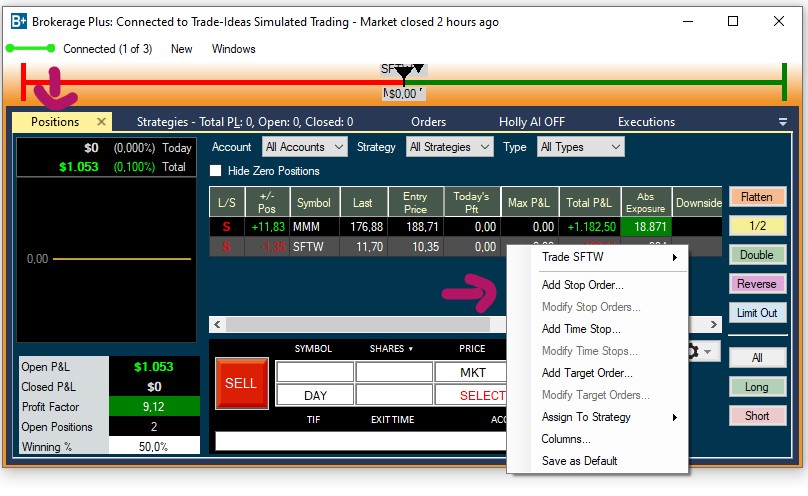Open the Holly AI OFF tab
Image resolution: width=808 pixels, height=496 pixels.
pos(532,122)
